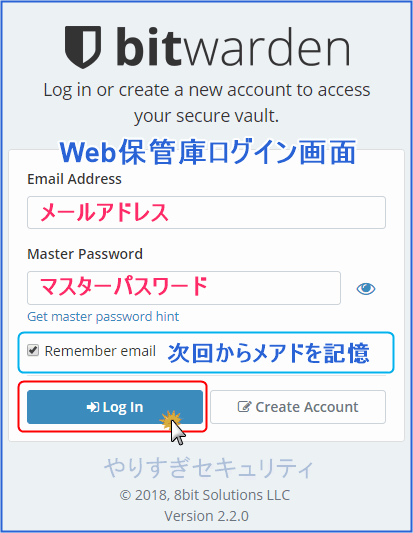This screenshot has width=413, height=533.
Task: Click the やりすぎセキュリティ watermark text
Action: (208, 468)
